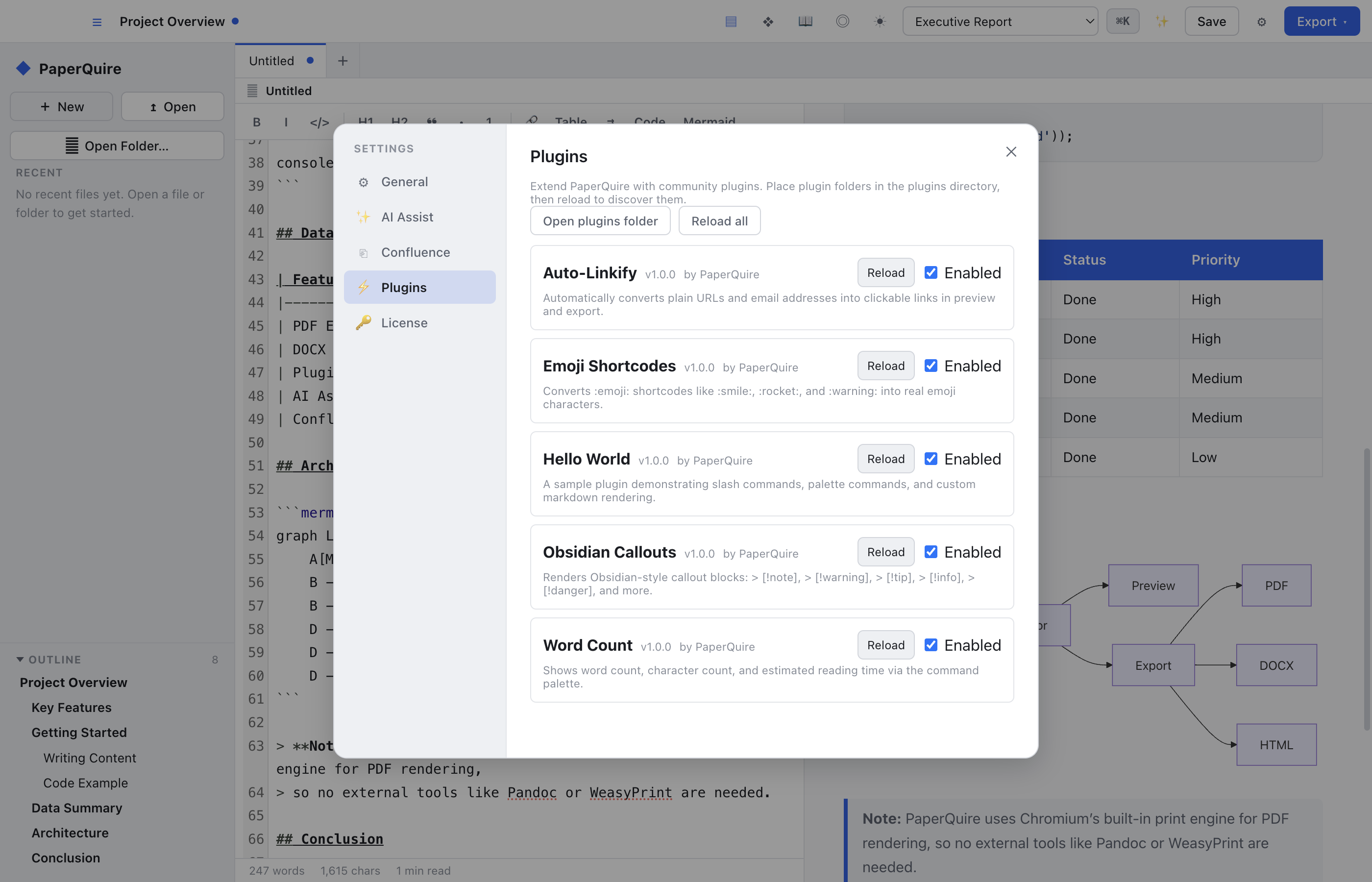The width and height of the screenshot is (1372, 882).
Task: Disable the Word Count plugin checkbox
Action: (931, 645)
